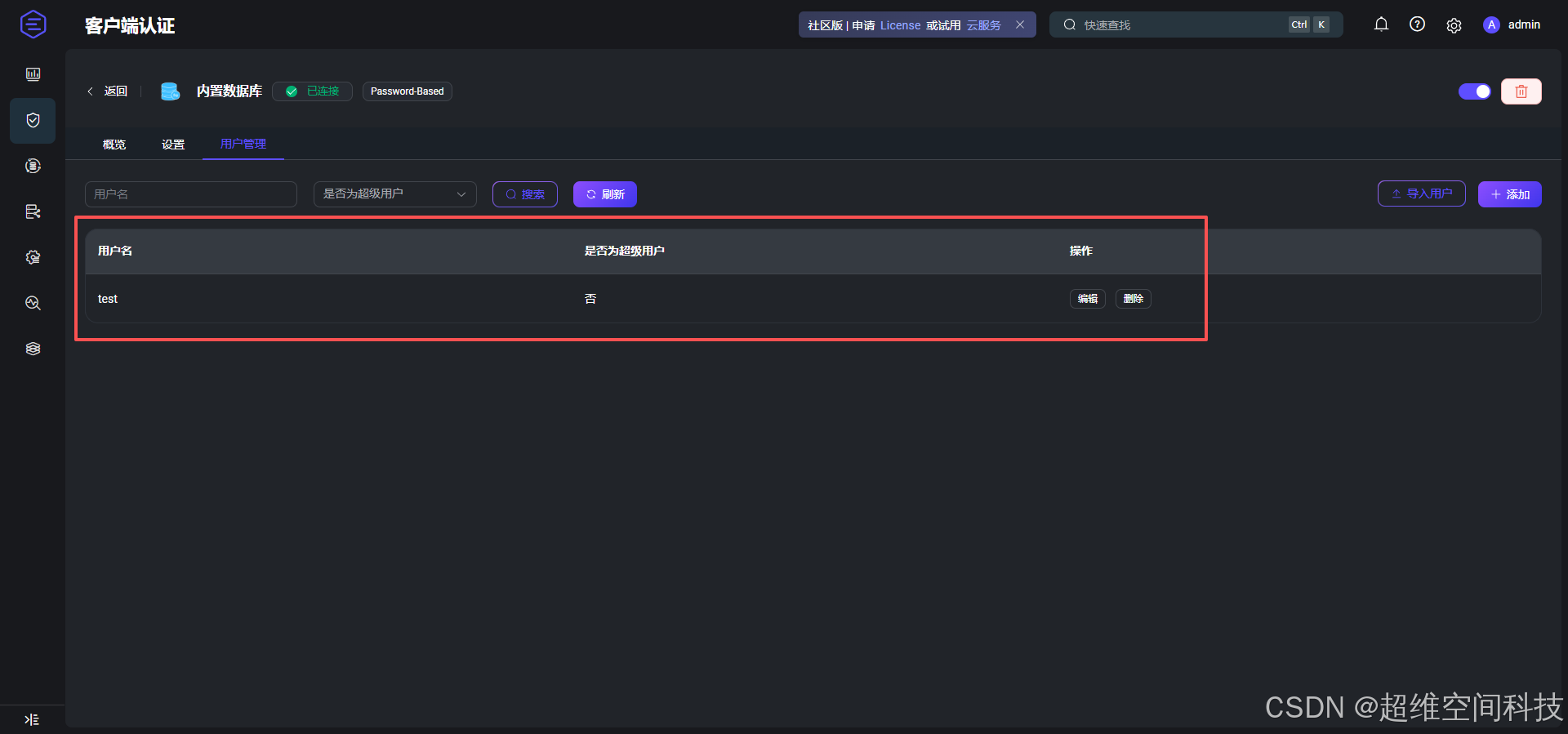The width and height of the screenshot is (1568, 734).
Task: Switch to the 设置 tab
Action: pos(173,145)
